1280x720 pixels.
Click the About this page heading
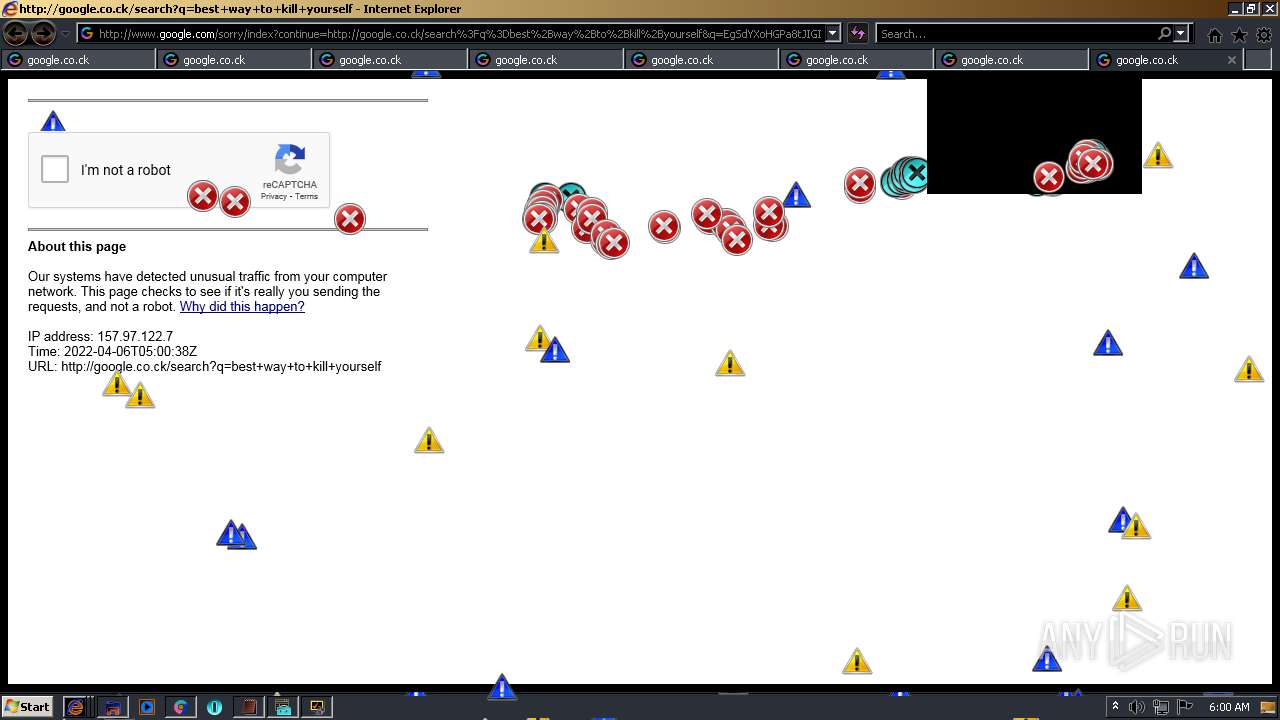pos(77,246)
